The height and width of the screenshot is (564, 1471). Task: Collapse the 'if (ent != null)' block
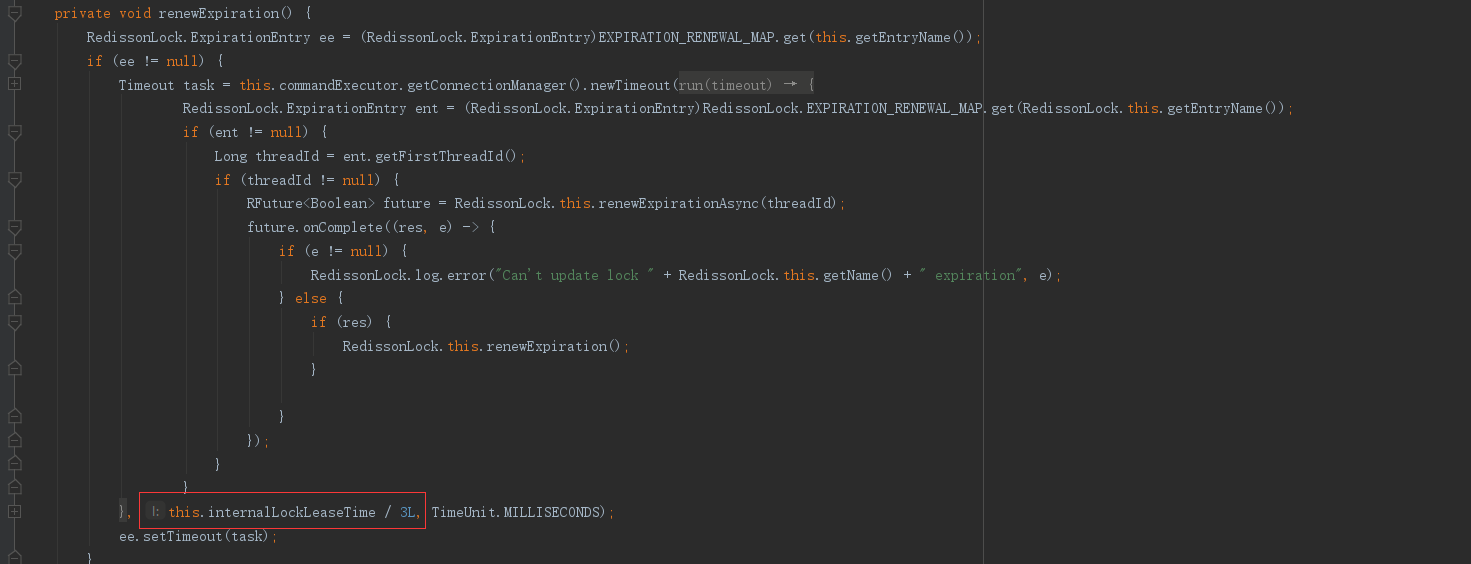click(x=14, y=132)
